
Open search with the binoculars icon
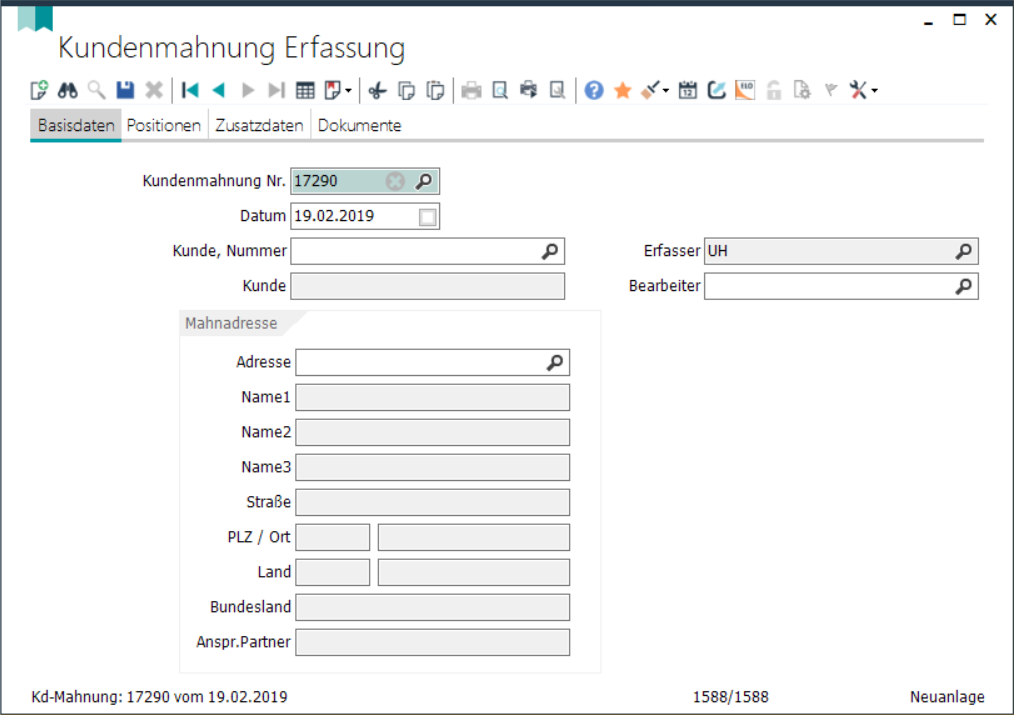click(x=67, y=90)
